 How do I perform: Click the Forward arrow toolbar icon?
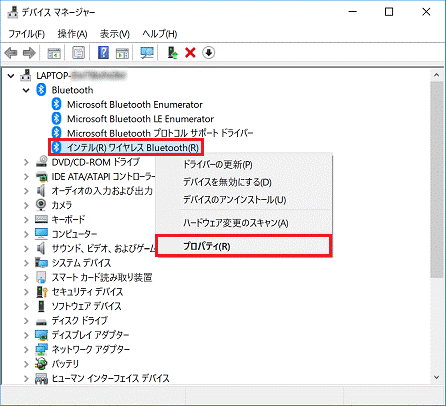pyautogui.click(x=29, y=53)
